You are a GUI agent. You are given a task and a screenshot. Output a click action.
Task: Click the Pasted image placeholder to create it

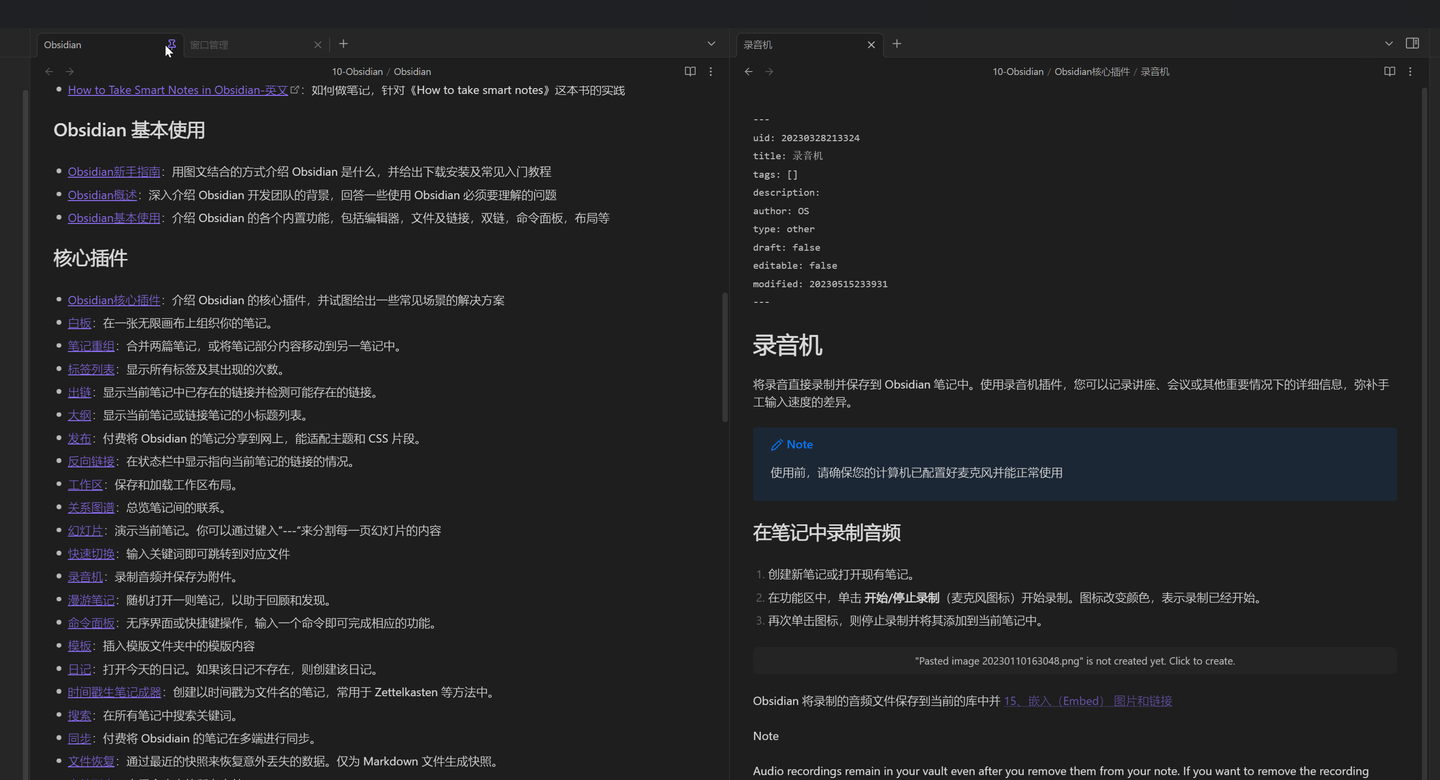(x=1074, y=660)
